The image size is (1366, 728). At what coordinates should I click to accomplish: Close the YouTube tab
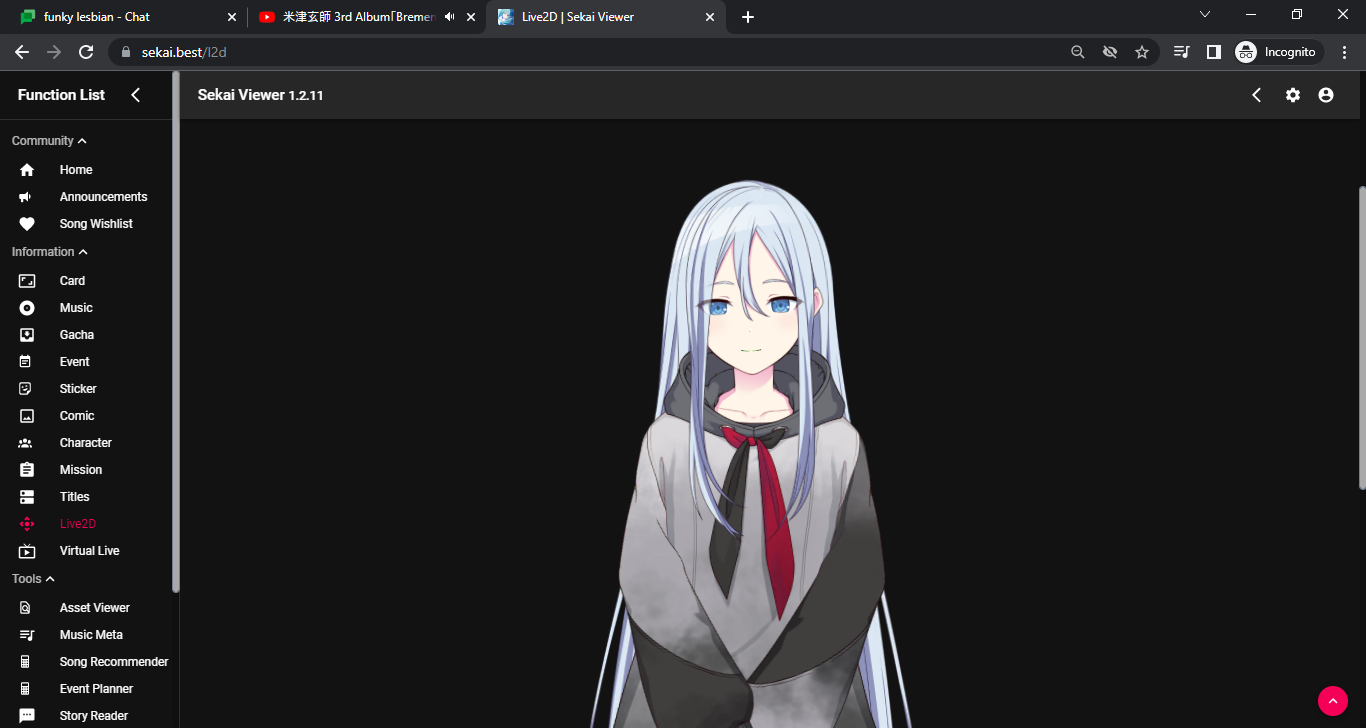[x=471, y=17]
